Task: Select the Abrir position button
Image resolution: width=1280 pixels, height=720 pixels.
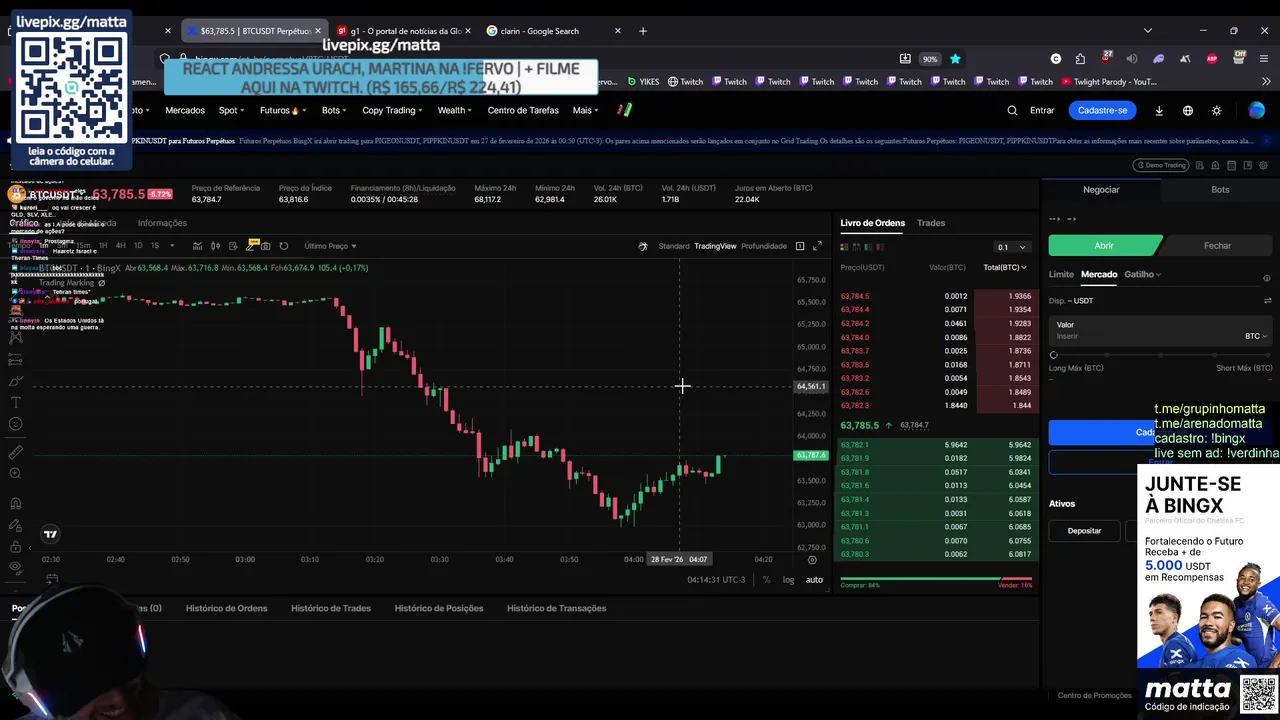Action: click(x=1104, y=245)
